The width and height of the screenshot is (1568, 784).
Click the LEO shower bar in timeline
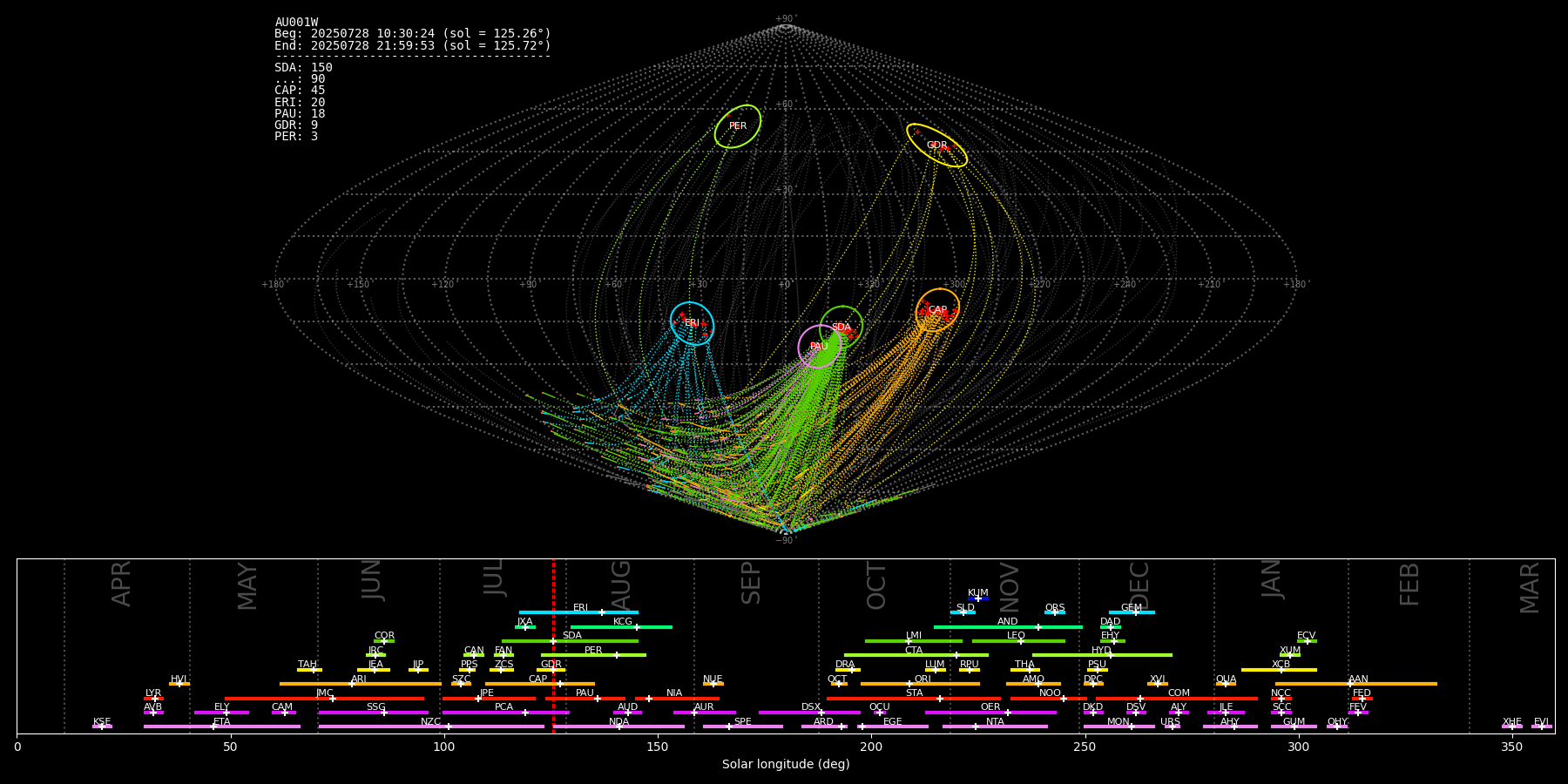[x=1018, y=641]
